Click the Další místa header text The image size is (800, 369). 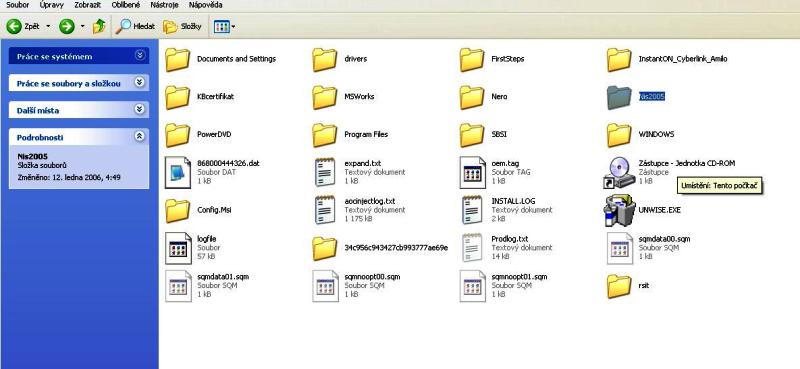38,110
